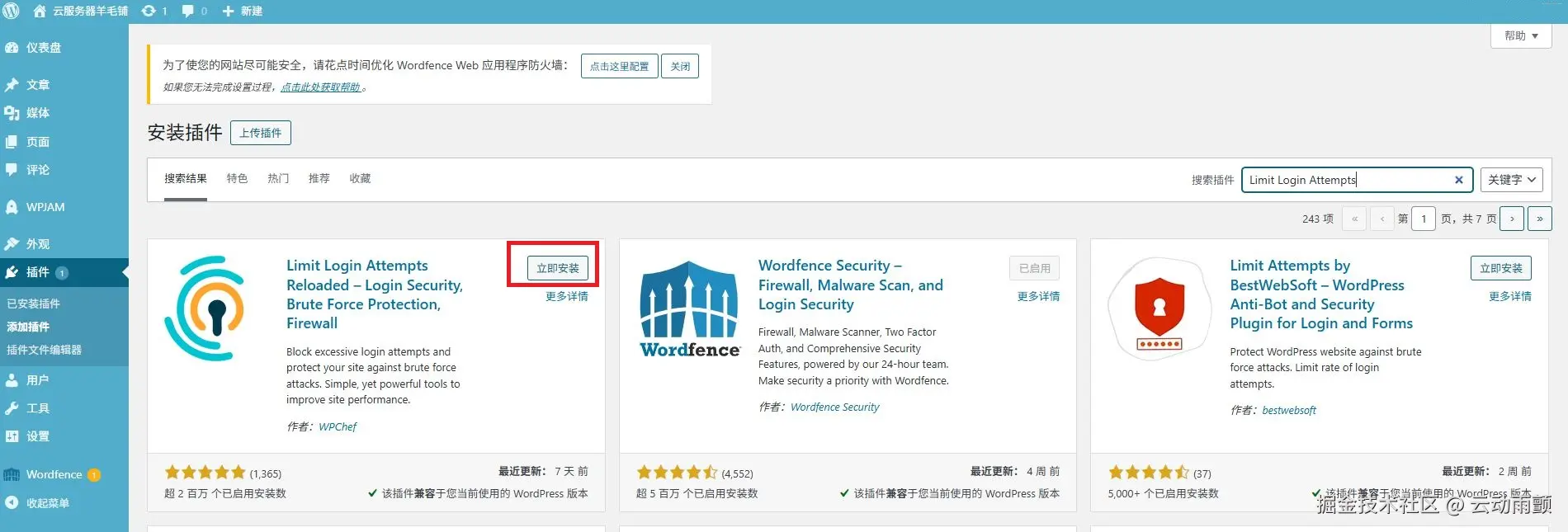Screen dimensions: 1568x532
Task: Open the site home icon 云服务器羊毛铺
Action: 39,11
